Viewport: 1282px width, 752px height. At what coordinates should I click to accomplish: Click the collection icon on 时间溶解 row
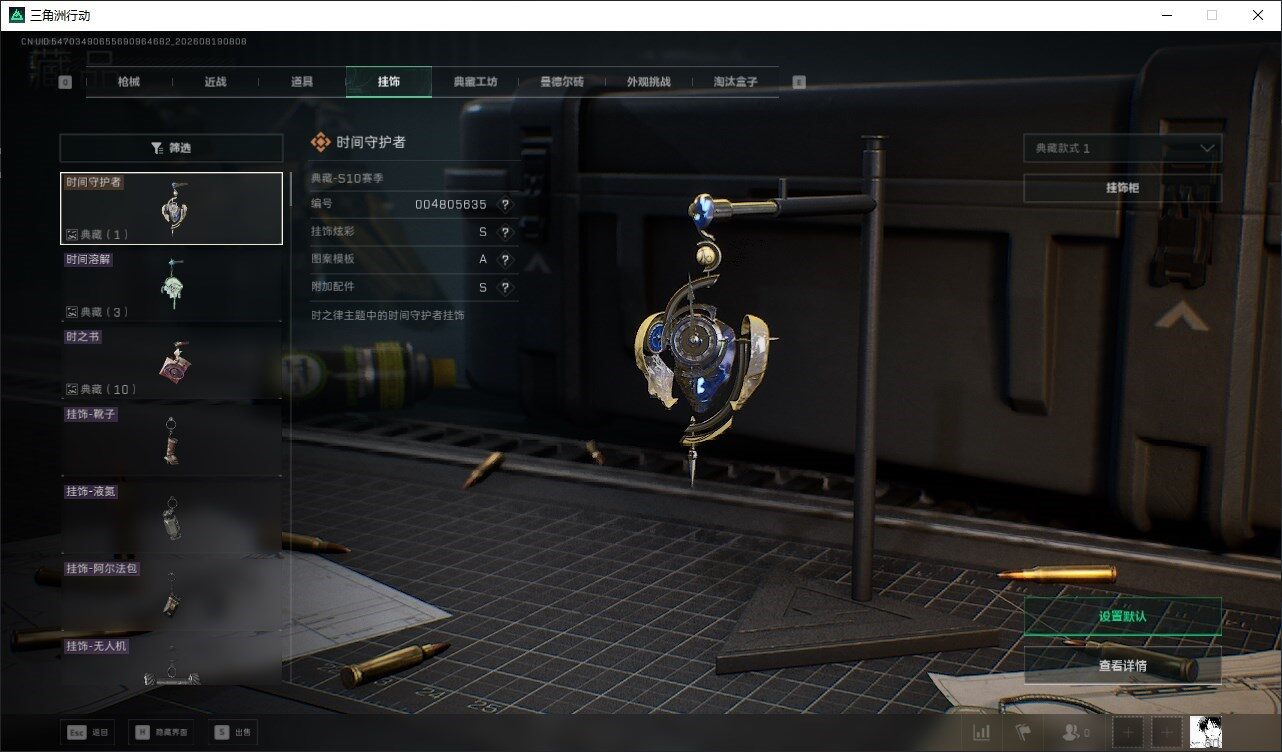tap(72, 312)
